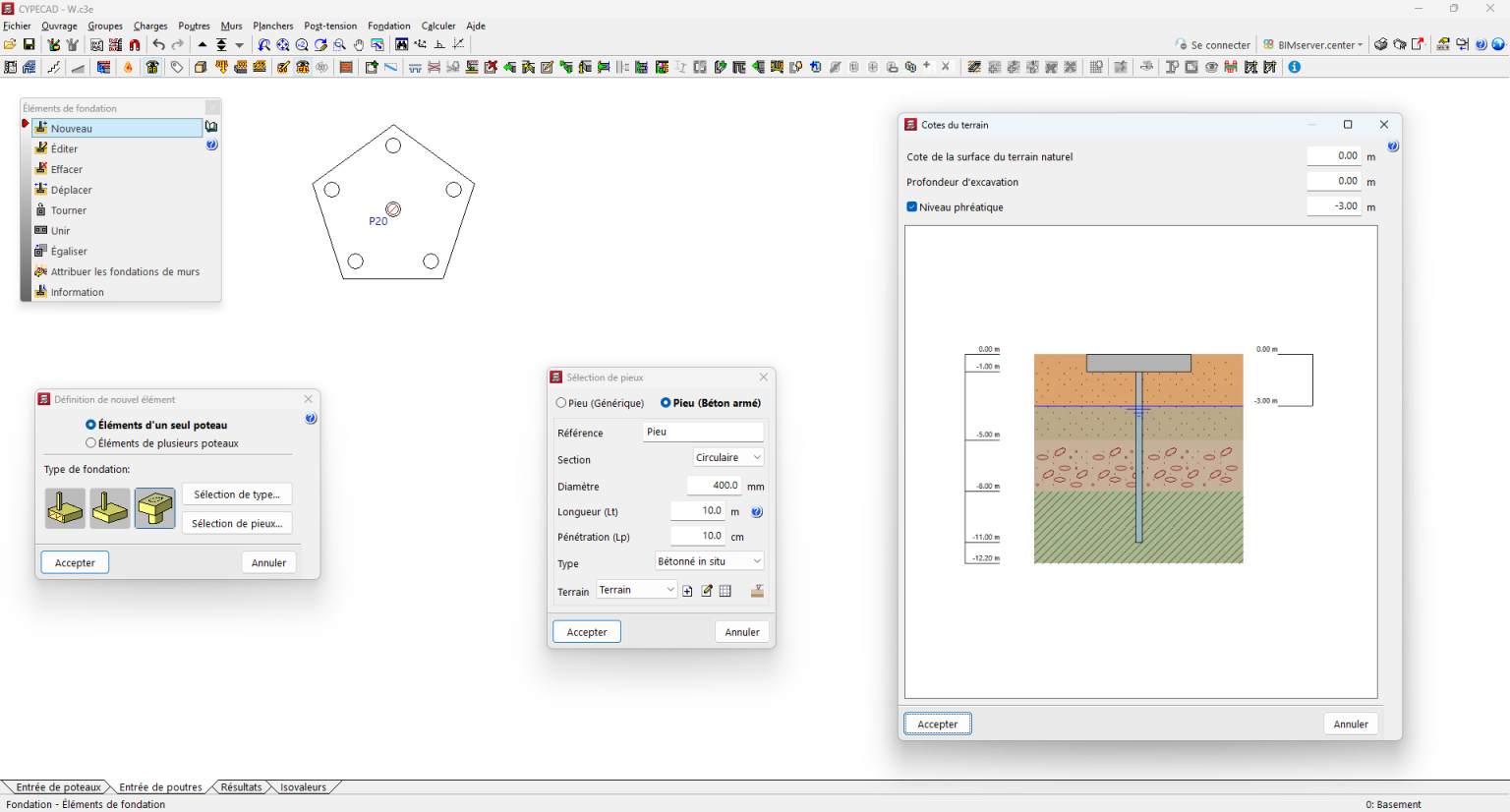This screenshot has height=812, width=1510.
Task: Click the terrain levels icon beside Terrain row
Action: pos(757,591)
